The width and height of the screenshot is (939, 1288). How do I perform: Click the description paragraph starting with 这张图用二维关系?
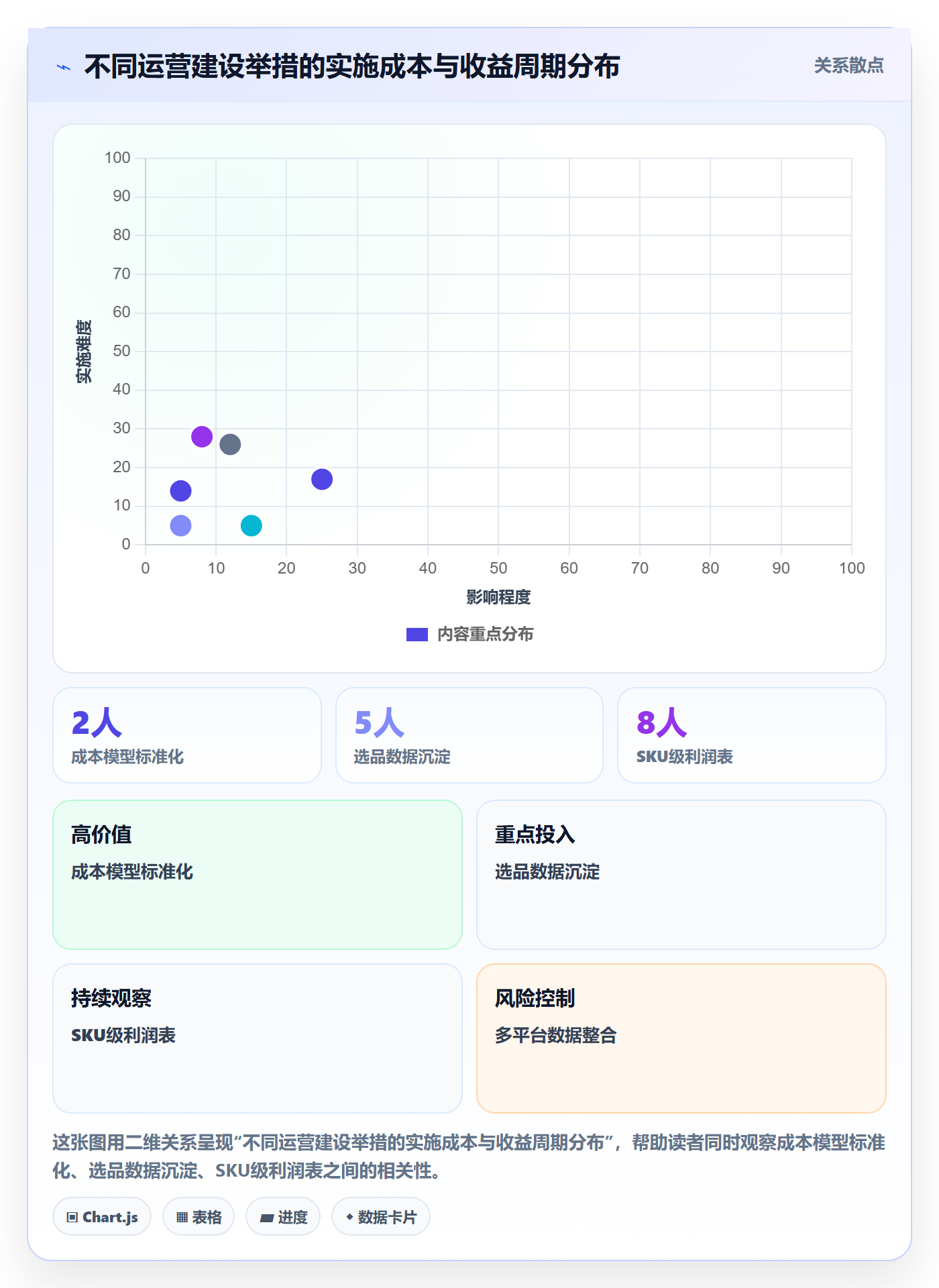469,1157
